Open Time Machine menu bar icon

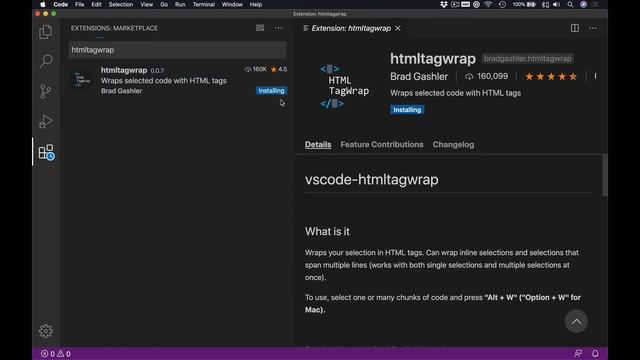(x=502, y=4)
